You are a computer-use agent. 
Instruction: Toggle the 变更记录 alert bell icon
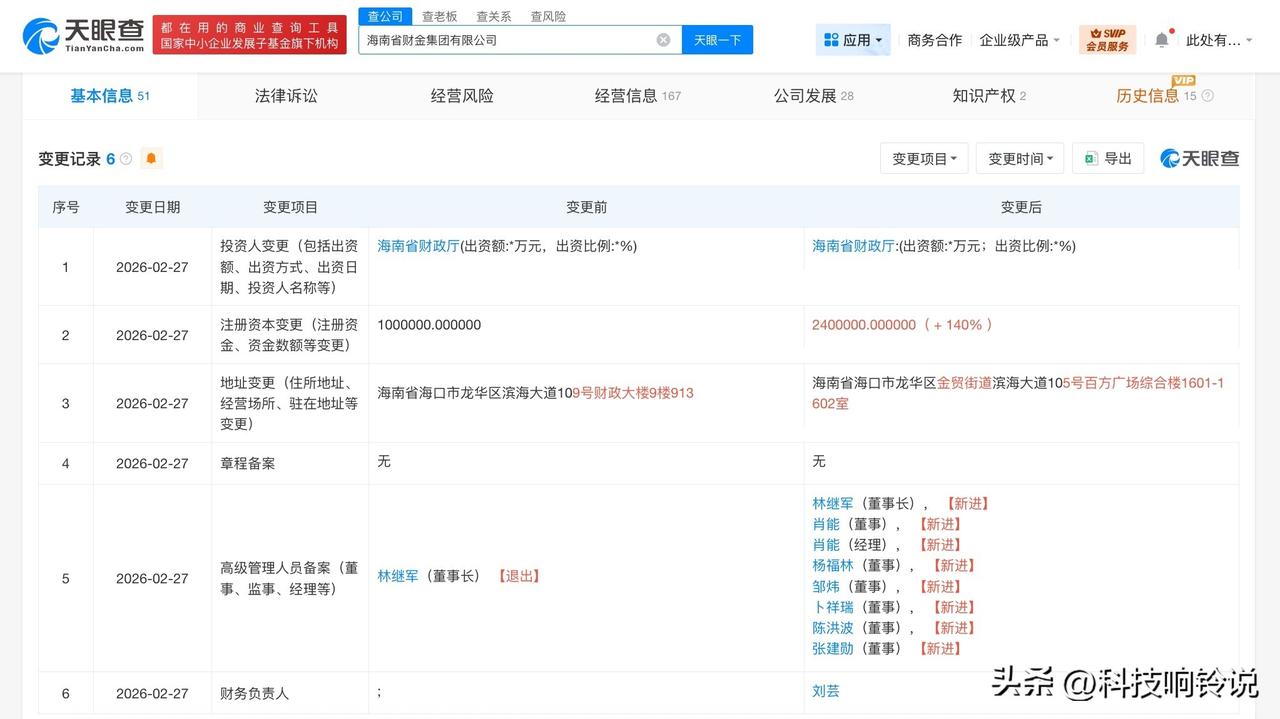click(x=151, y=158)
